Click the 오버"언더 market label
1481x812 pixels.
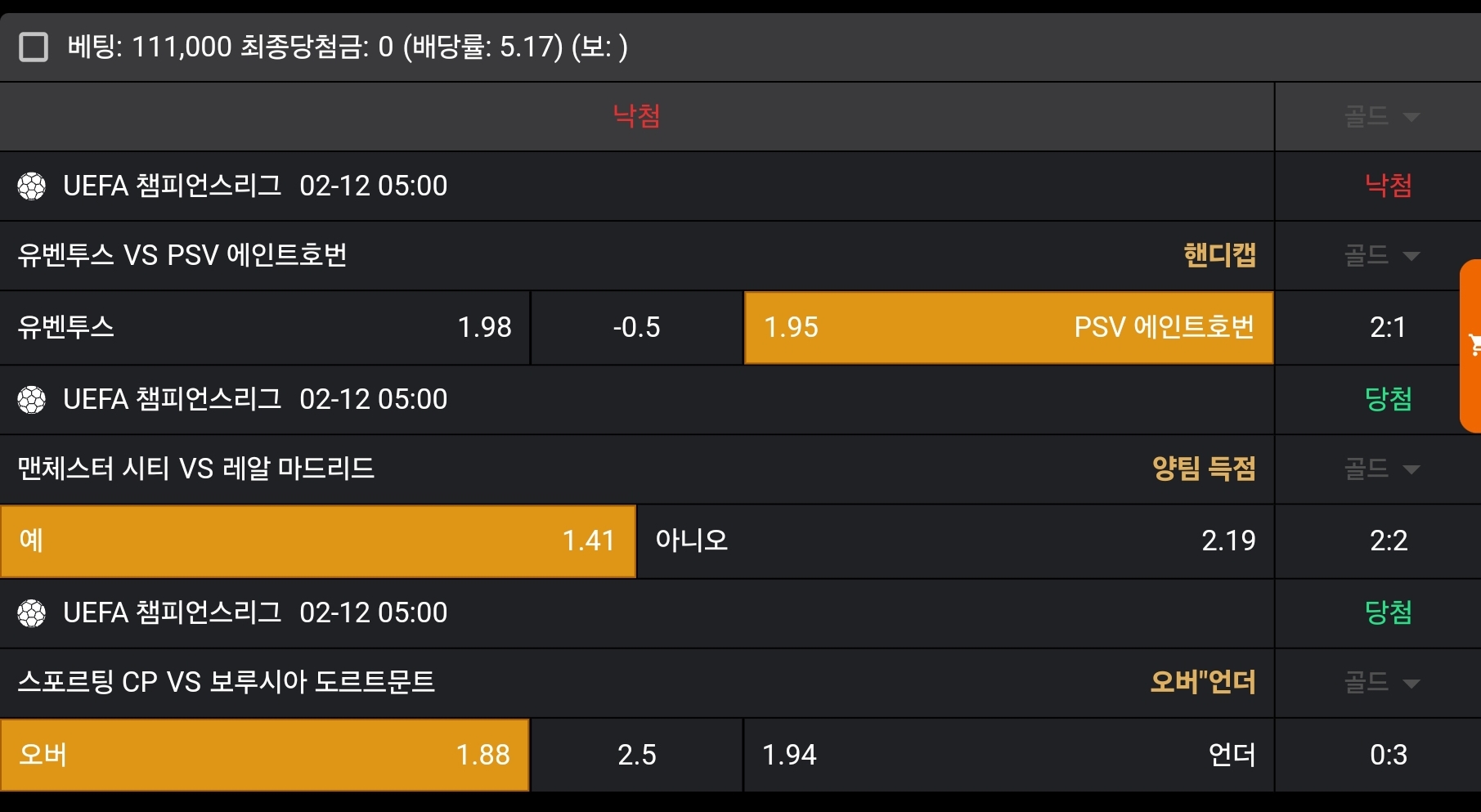coord(1202,683)
